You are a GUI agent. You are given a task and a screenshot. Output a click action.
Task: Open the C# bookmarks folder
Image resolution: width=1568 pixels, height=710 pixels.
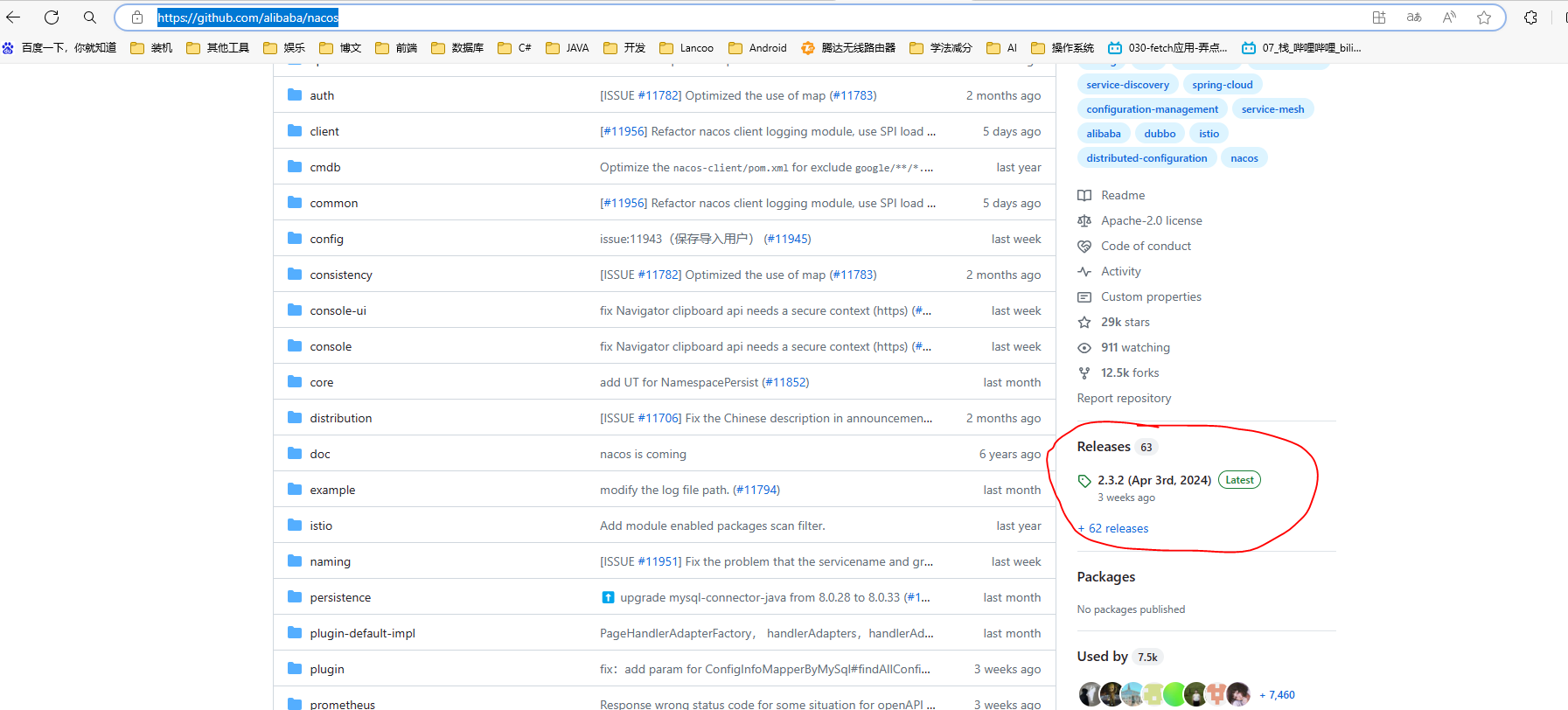(x=514, y=48)
